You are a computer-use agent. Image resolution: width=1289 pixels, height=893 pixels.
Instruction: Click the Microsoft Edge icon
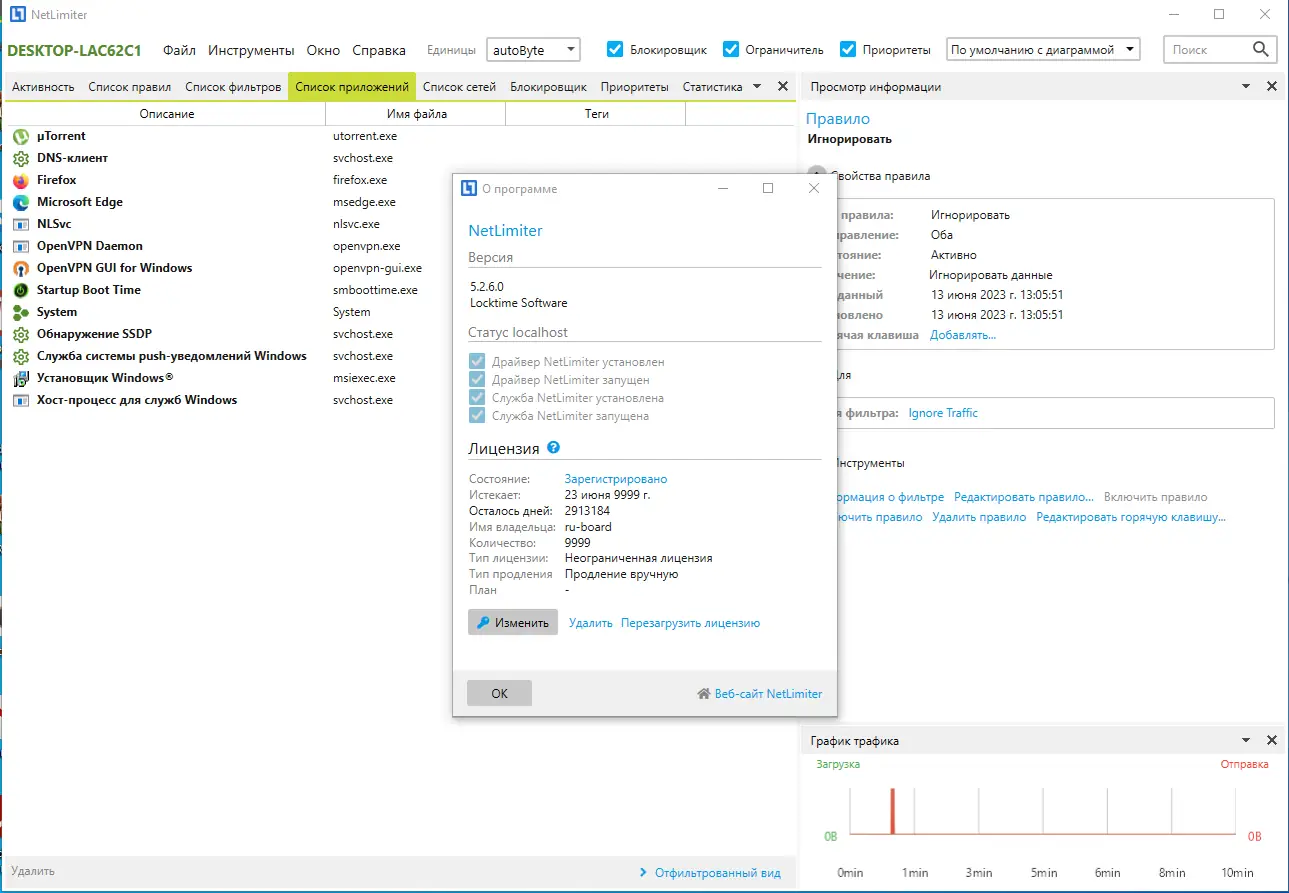pyautogui.click(x=20, y=202)
